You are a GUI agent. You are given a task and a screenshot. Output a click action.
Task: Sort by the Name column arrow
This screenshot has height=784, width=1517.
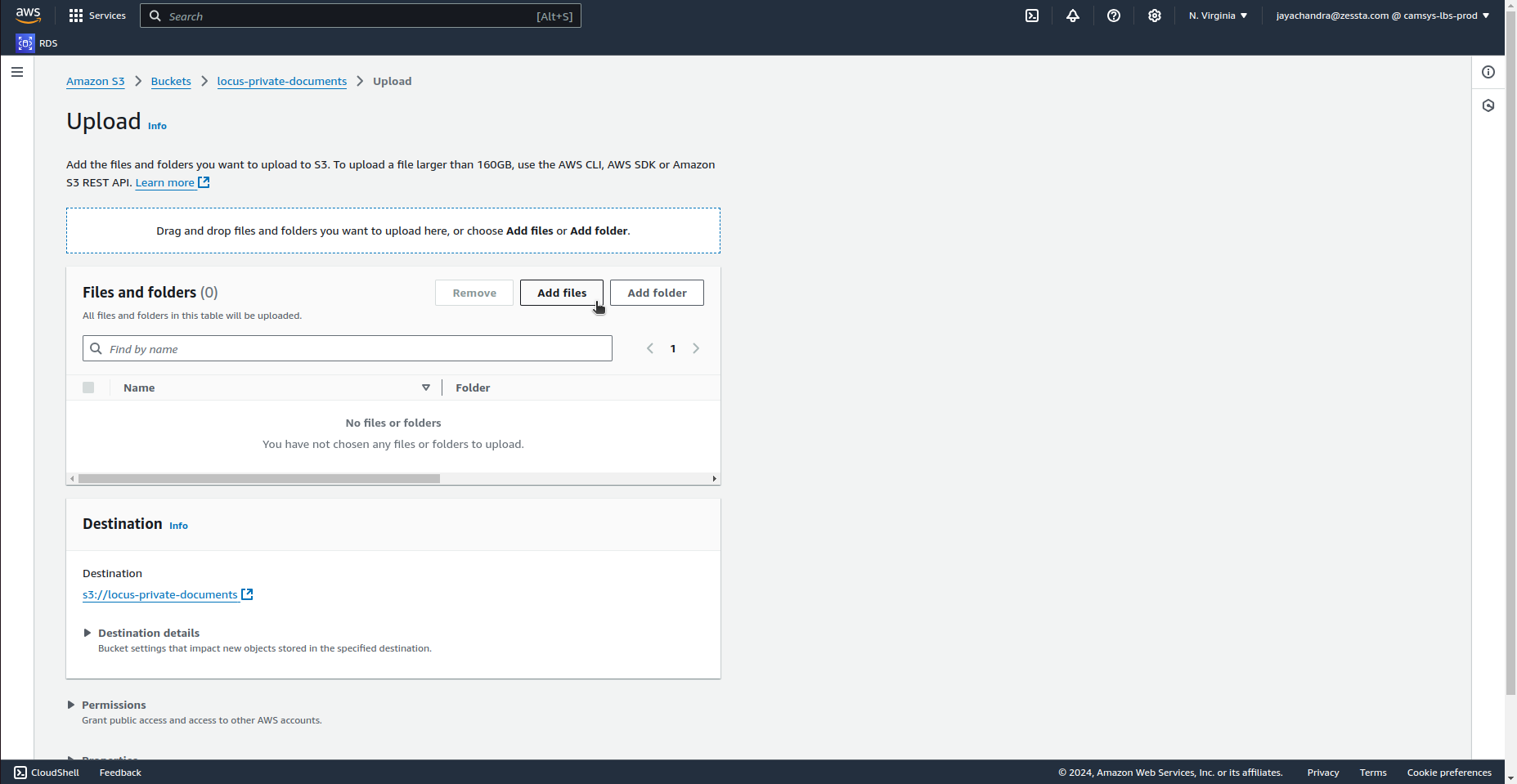426,388
